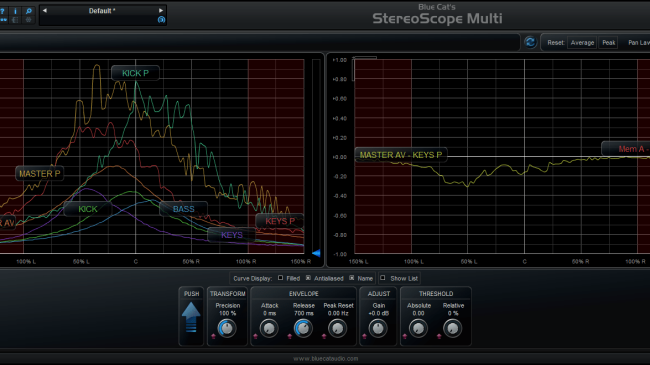
Task: Click the Precision knob
Action: click(x=227, y=328)
